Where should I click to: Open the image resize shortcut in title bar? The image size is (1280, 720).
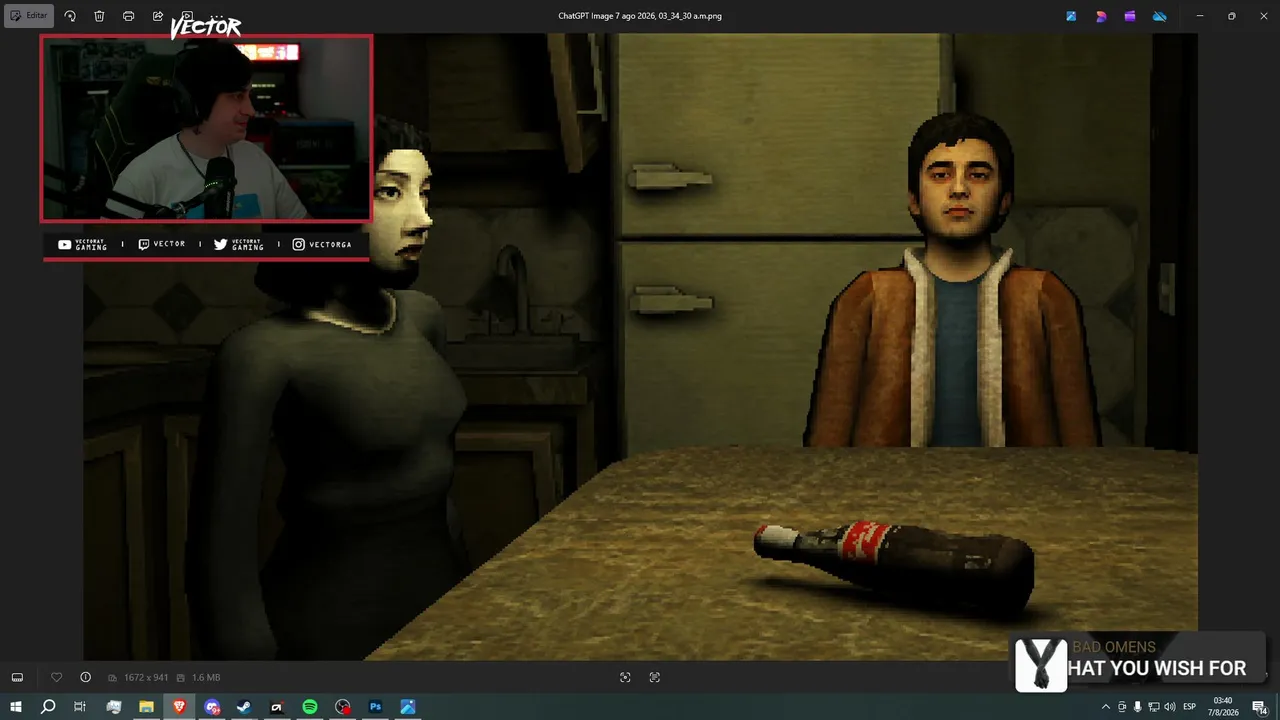(x=1071, y=16)
